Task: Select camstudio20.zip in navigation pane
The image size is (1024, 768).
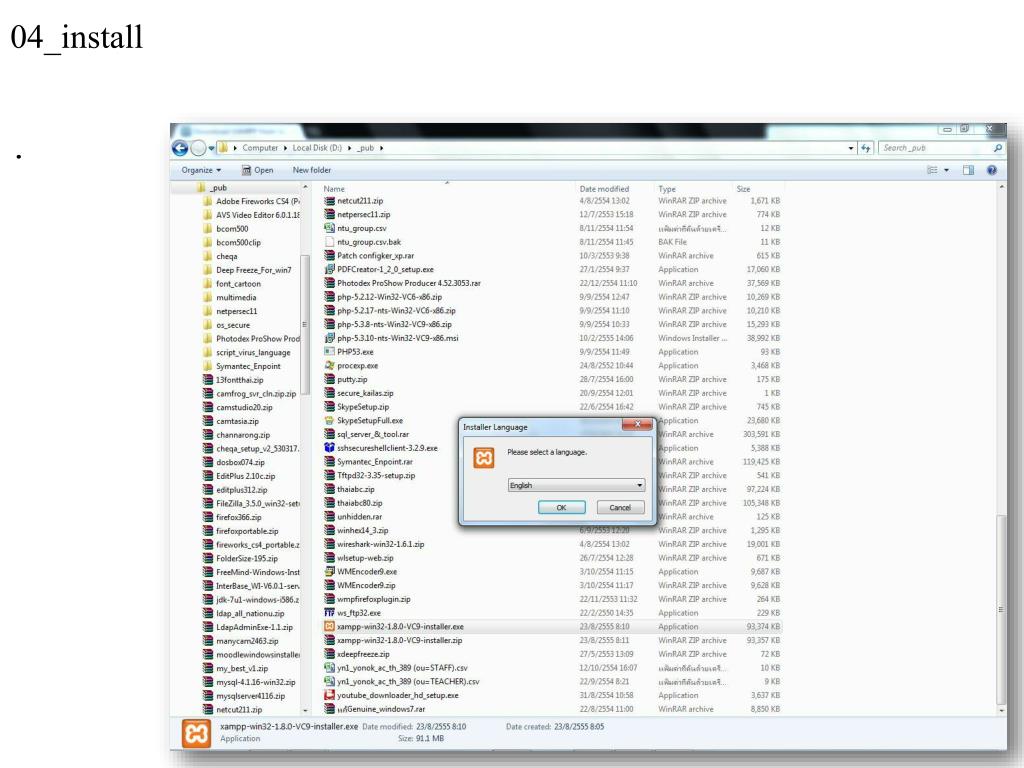Action: pyautogui.click(x=238, y=408)
